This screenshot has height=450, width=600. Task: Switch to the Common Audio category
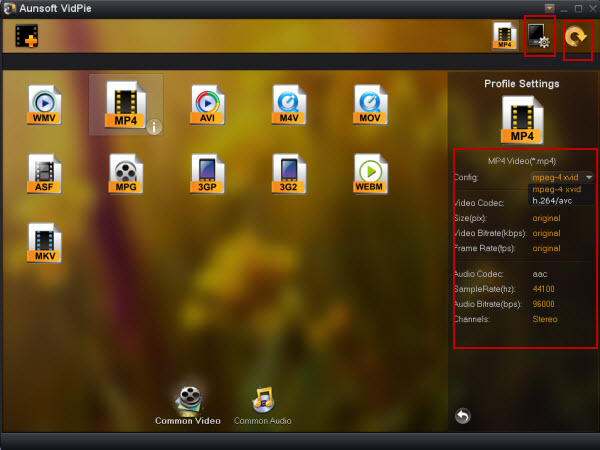click(262, 406)
